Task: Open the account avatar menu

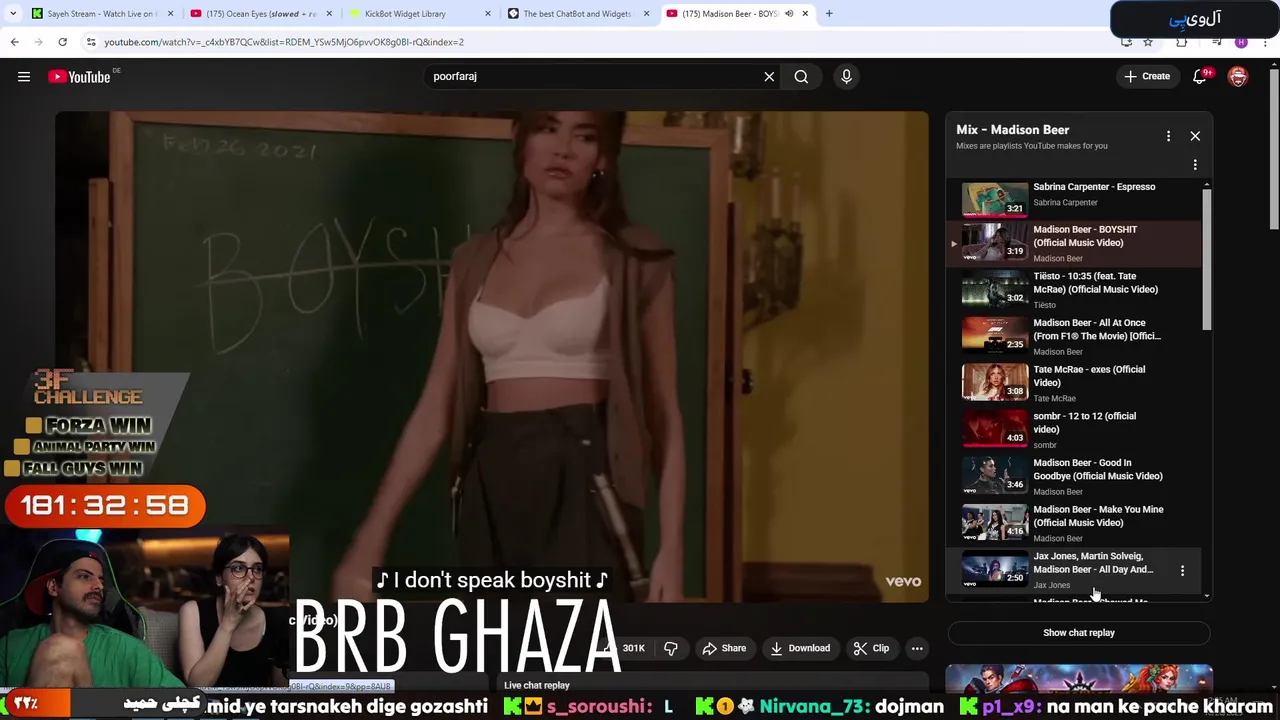Action: pos(1238,77)
